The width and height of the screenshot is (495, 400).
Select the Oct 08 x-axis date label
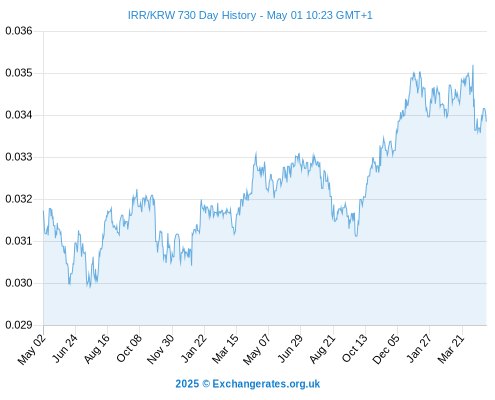click(x=129, y=348)
